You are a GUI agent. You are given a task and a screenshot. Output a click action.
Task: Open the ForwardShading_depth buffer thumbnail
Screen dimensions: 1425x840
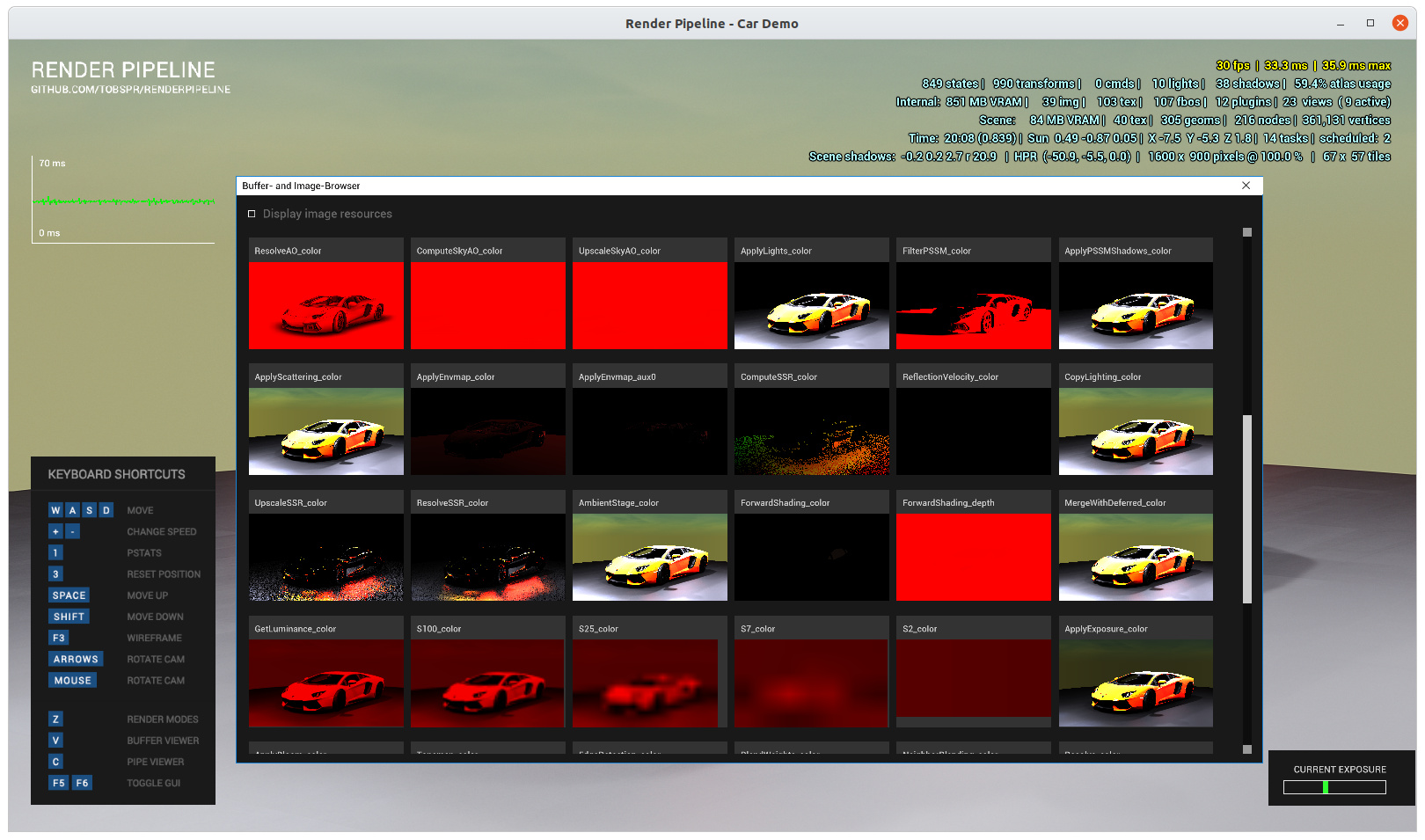coord(973,557)
